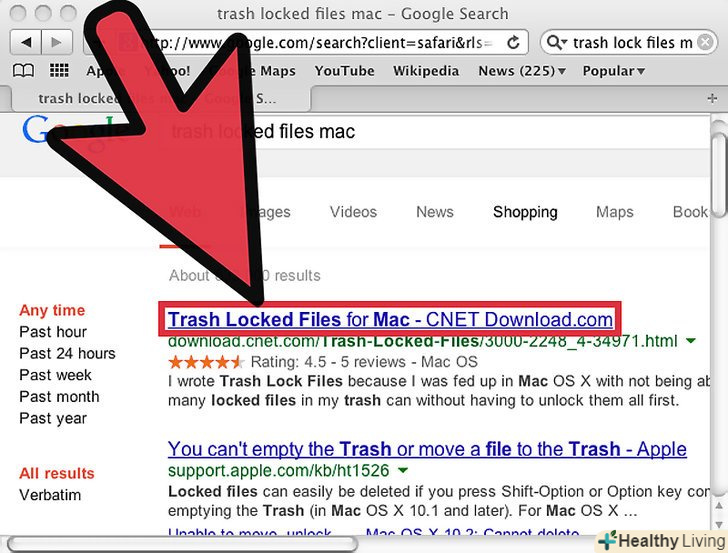The width and height of the screenshot is (728, 553).
Task: Open the News (225) bookmarks dropdown
Action: point(522,71)
